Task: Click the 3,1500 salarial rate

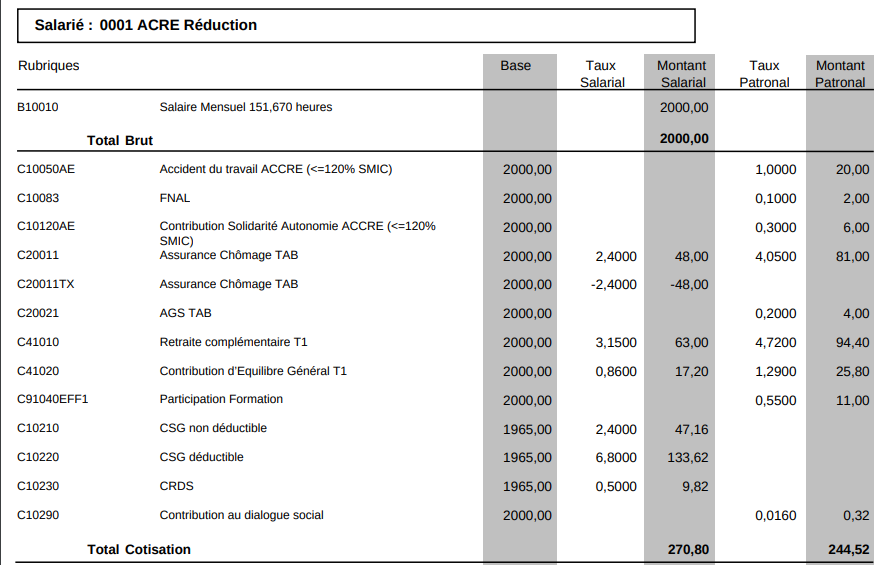Action: [x=616, y=343]
